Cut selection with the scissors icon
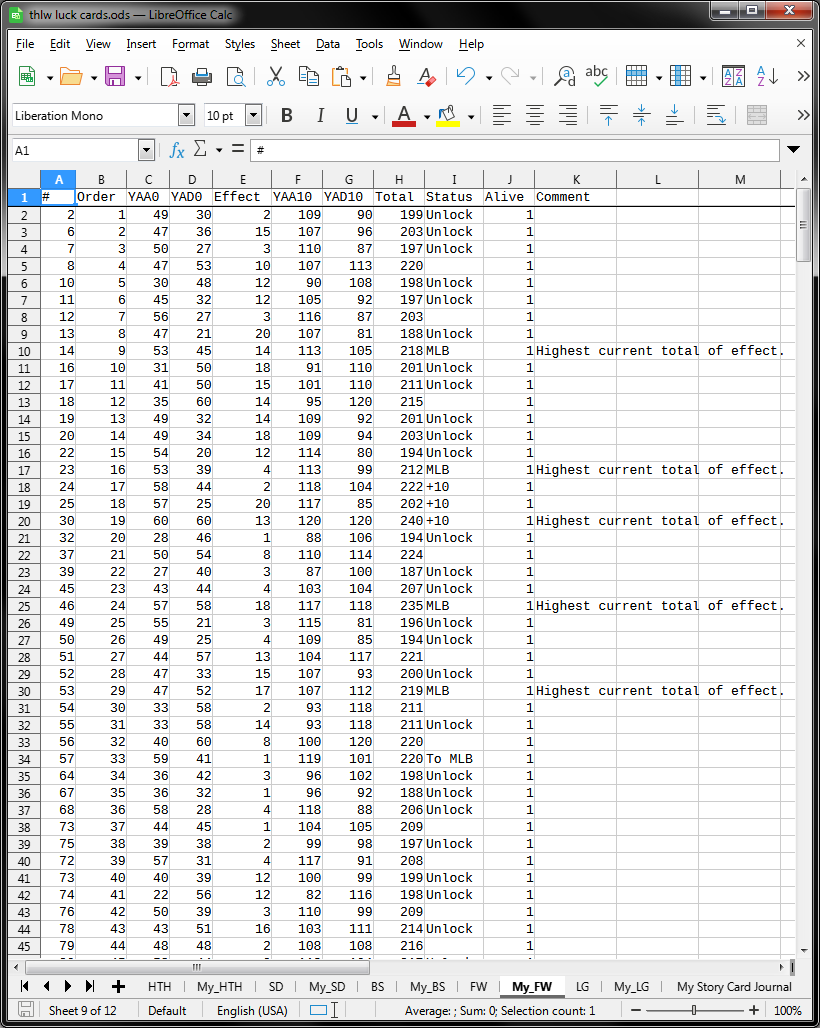This screenshot has width=820, height=1028. (x=276, y=77)
